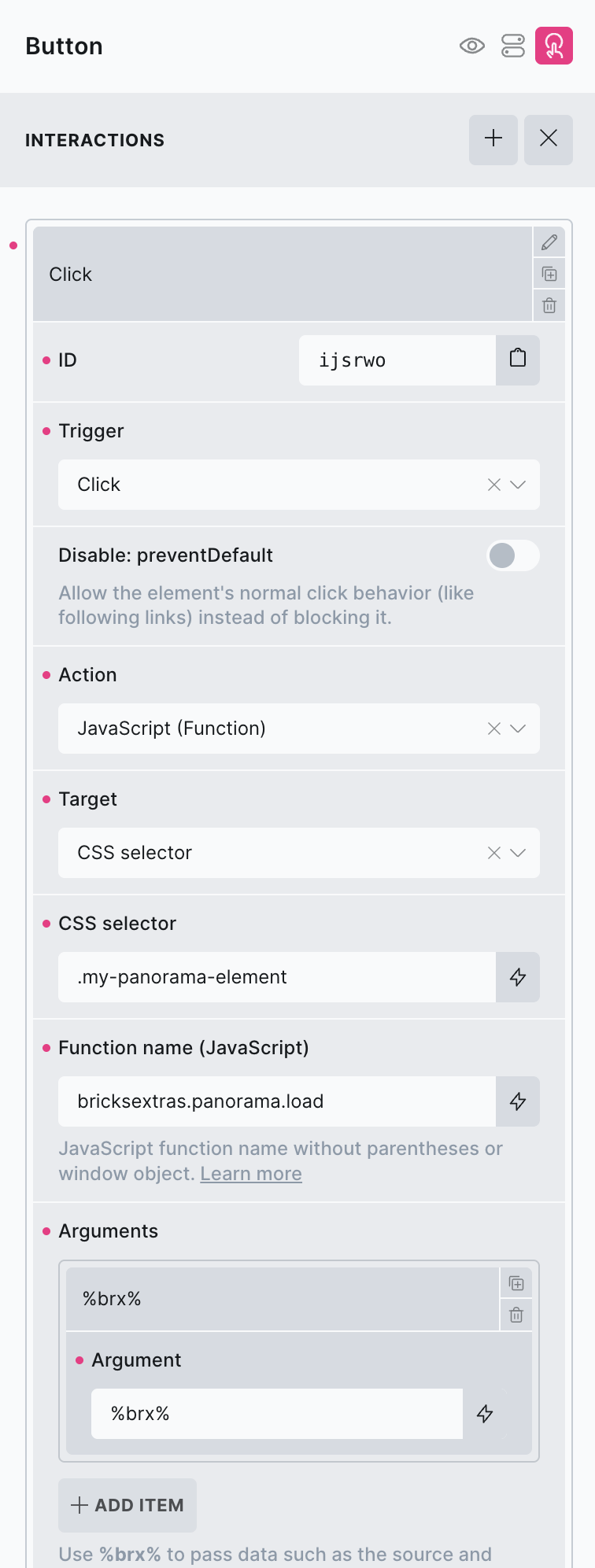This screenshot has width=595, height=1568.
Task: Edit the Click interaction with pencil icon
Action: 549,242
